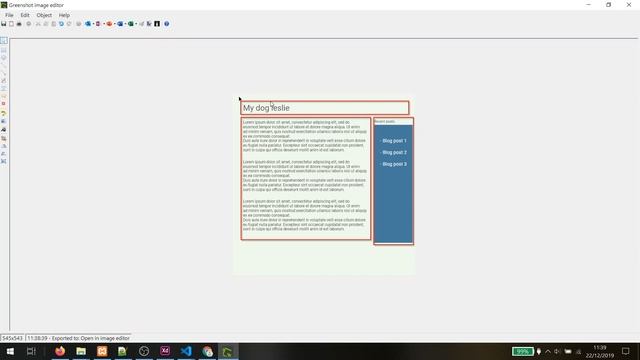Open Task View from the taskbar
640x360 pixels.
[31, 351]
